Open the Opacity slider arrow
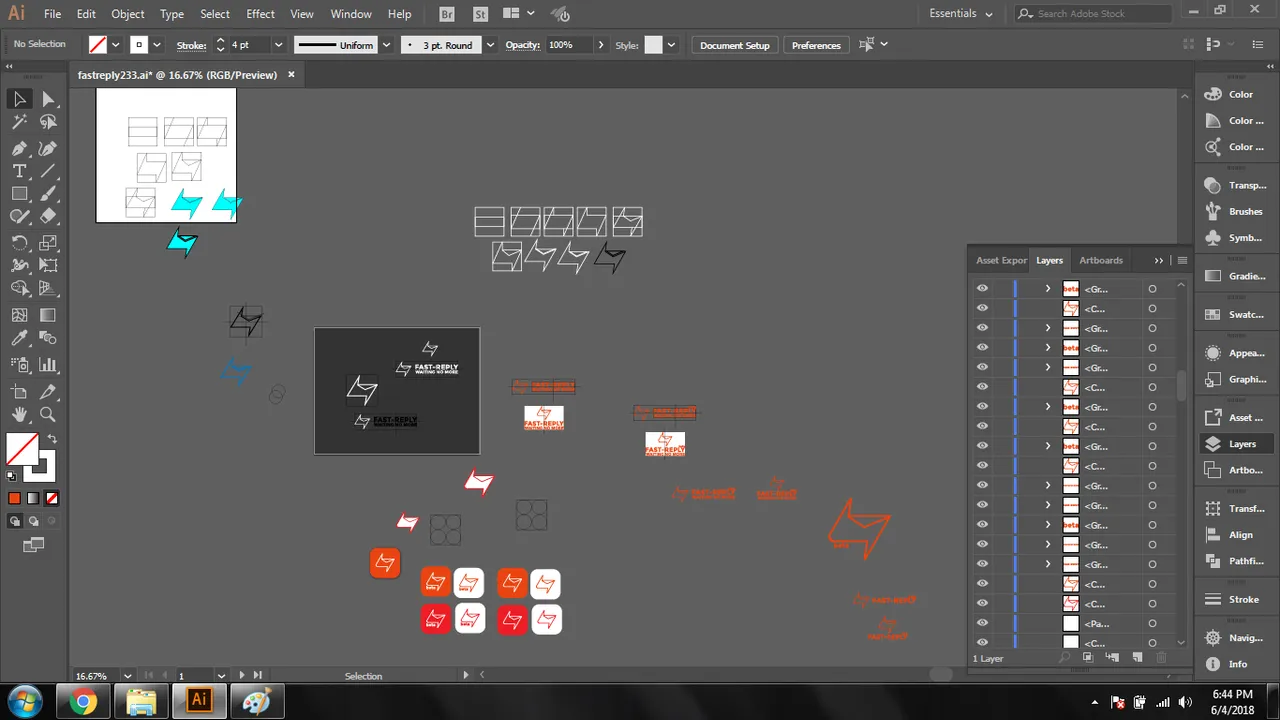 pyautogui.click(x=600, y=45)
